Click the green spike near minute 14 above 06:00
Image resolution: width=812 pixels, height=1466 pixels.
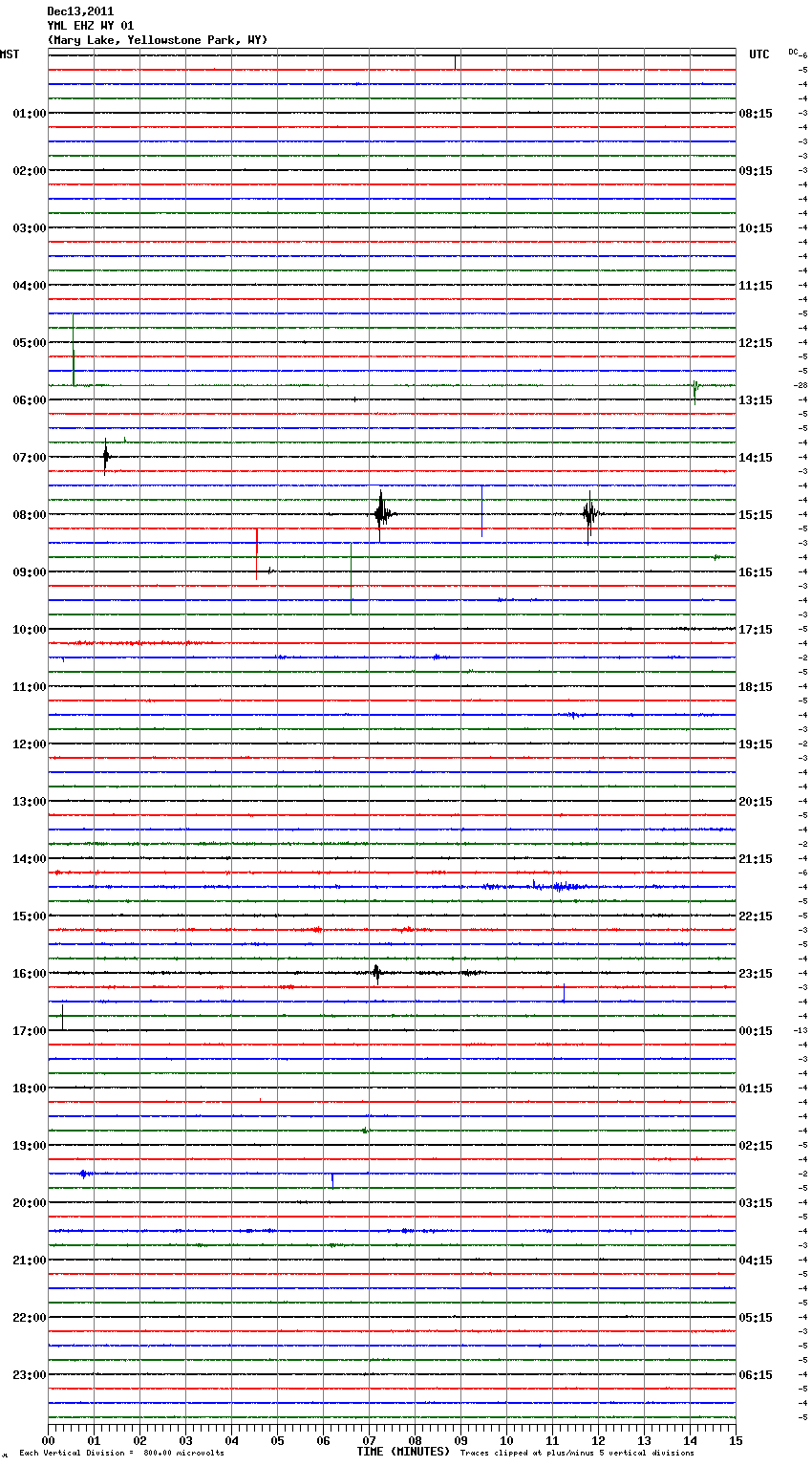point(694,387)
